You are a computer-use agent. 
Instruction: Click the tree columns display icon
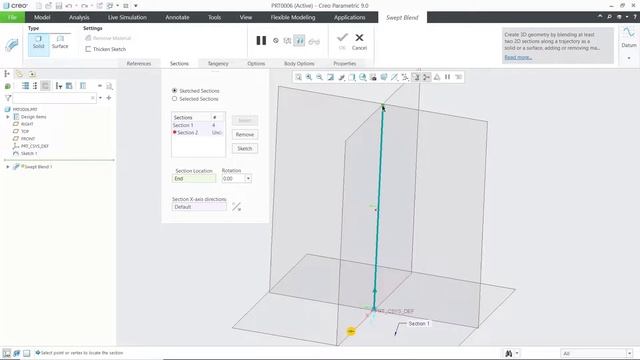[83, 86]
